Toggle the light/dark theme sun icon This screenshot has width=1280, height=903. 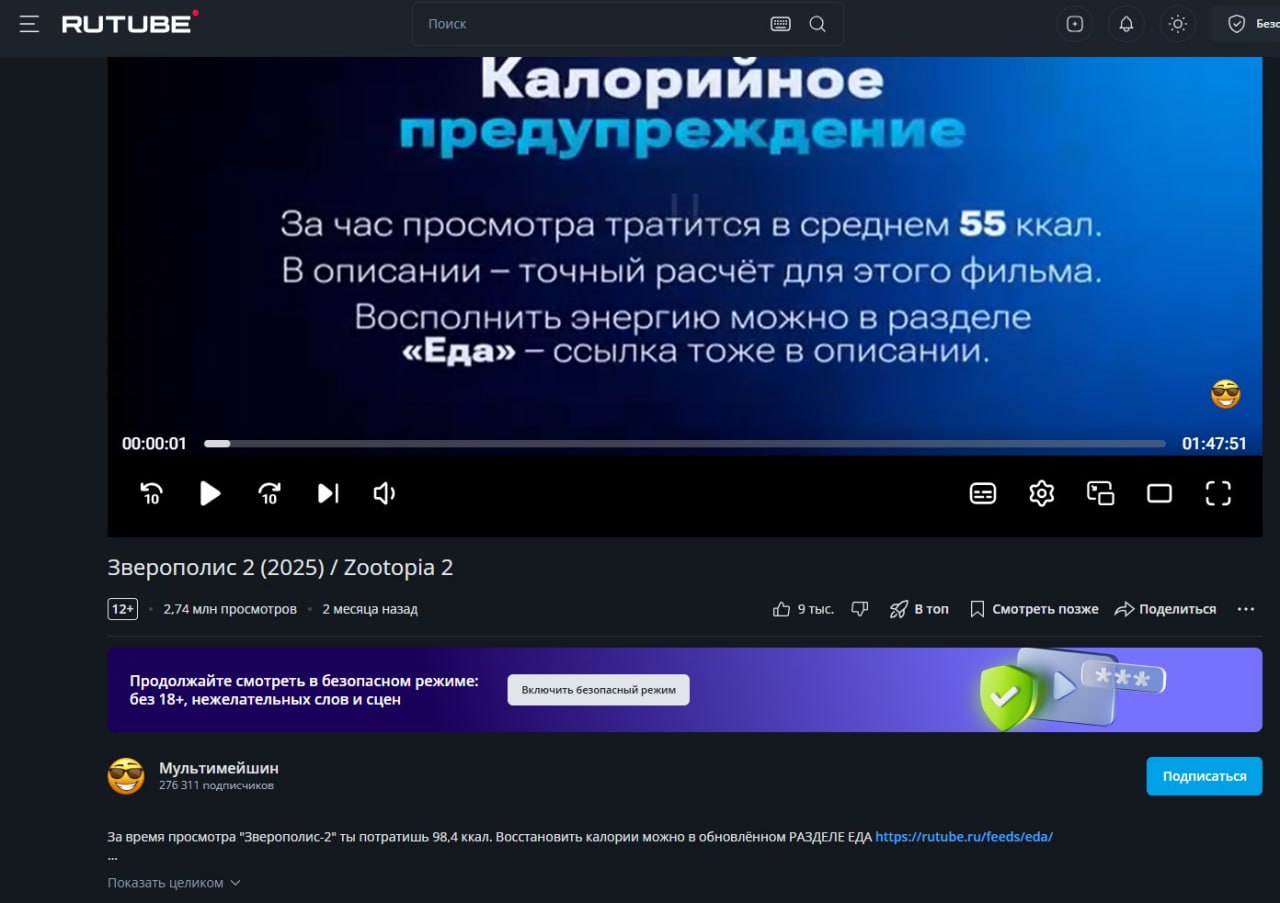tap(1178, 24)
